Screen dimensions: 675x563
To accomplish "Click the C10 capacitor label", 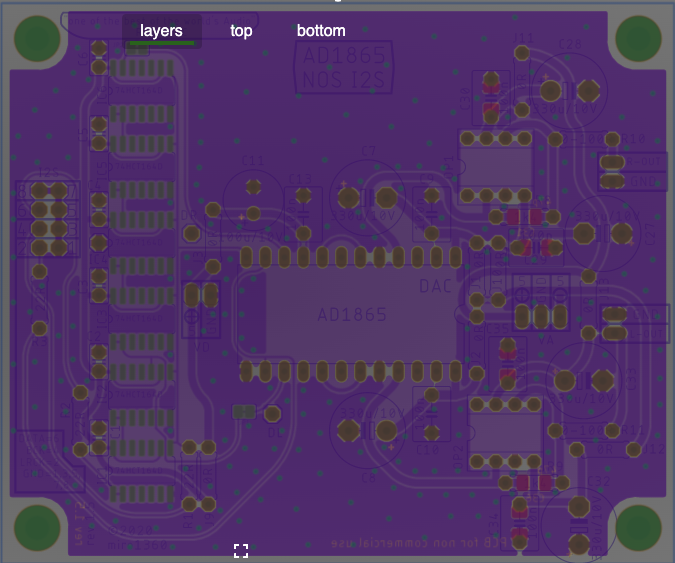I will pyautogui.click(x=428, y=450).
